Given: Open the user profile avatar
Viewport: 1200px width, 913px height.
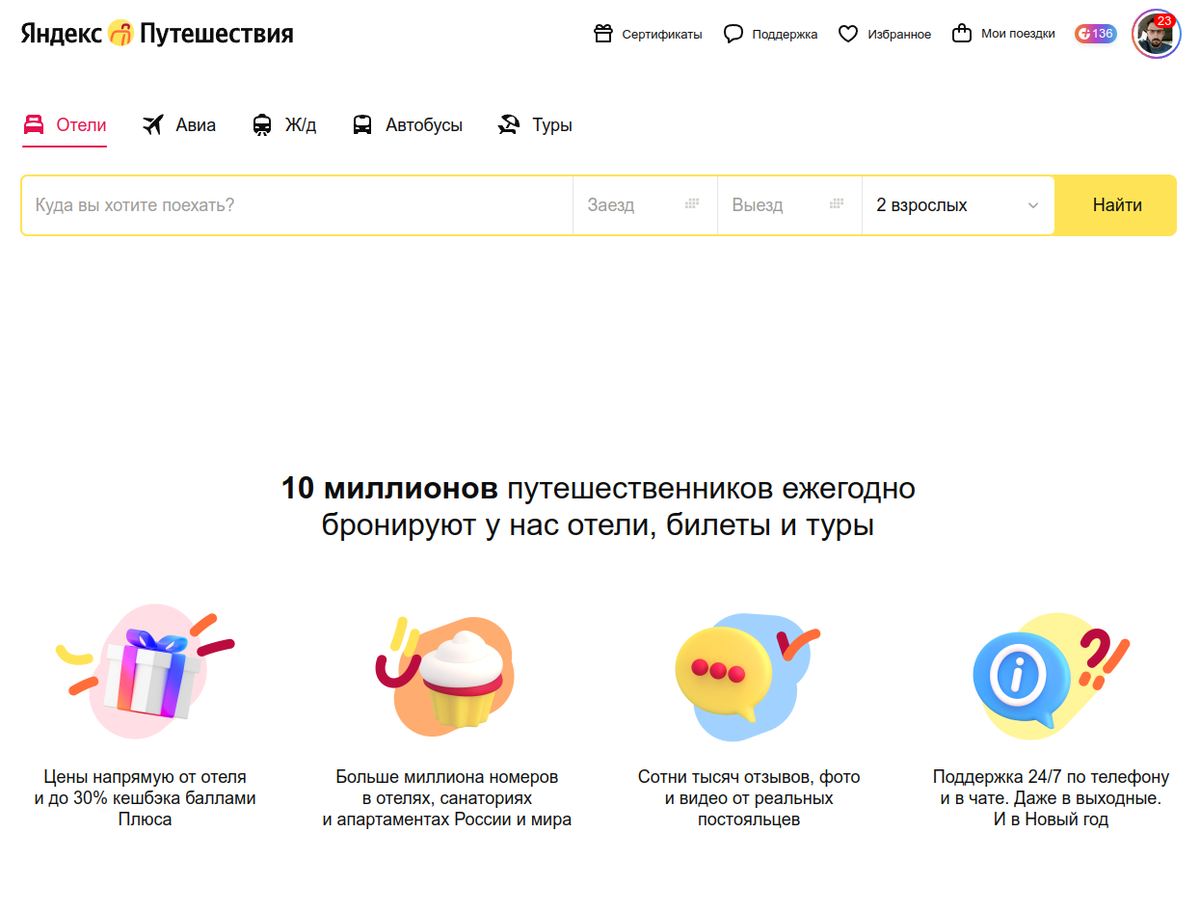Looking at the screenshot, I should (x=1155, y=34).
